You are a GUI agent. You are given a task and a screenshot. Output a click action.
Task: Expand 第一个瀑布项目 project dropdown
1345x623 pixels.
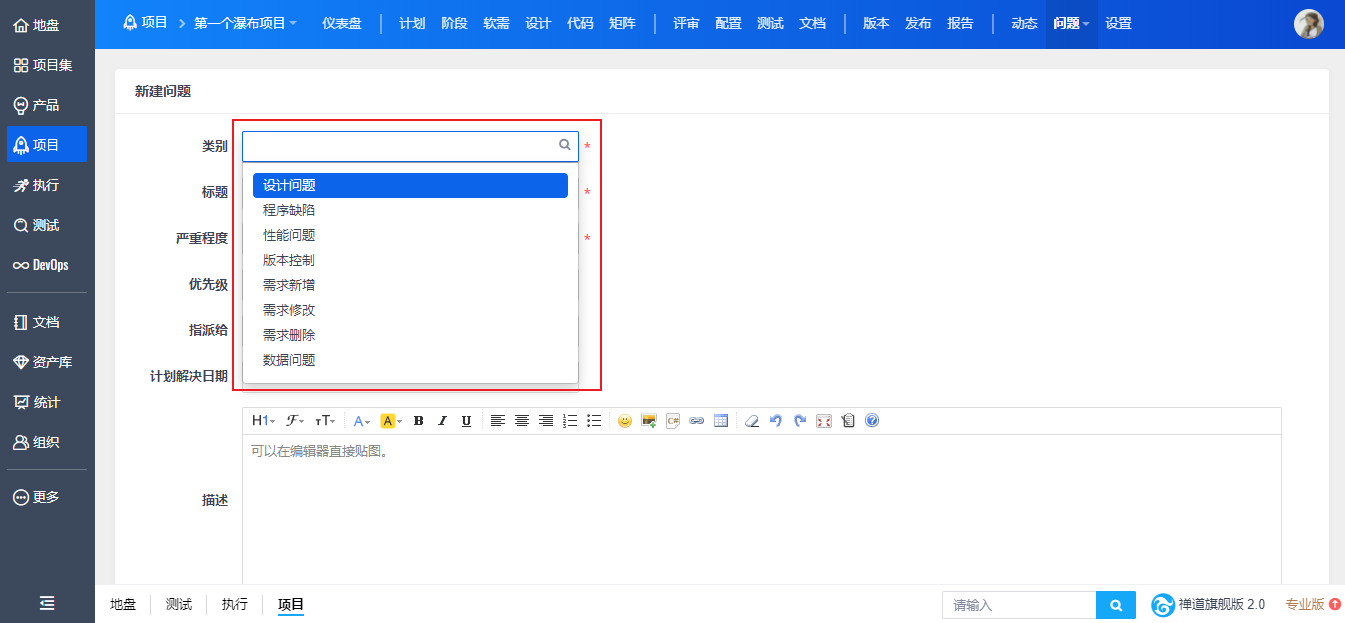[x=245, y=23]
